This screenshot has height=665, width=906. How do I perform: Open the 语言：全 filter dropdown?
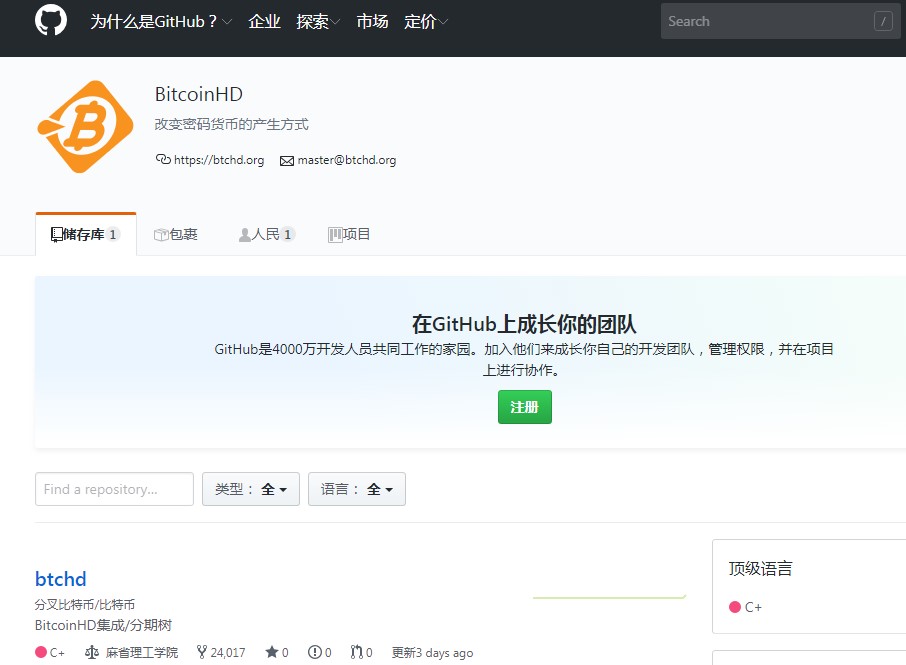pos(357,489)
